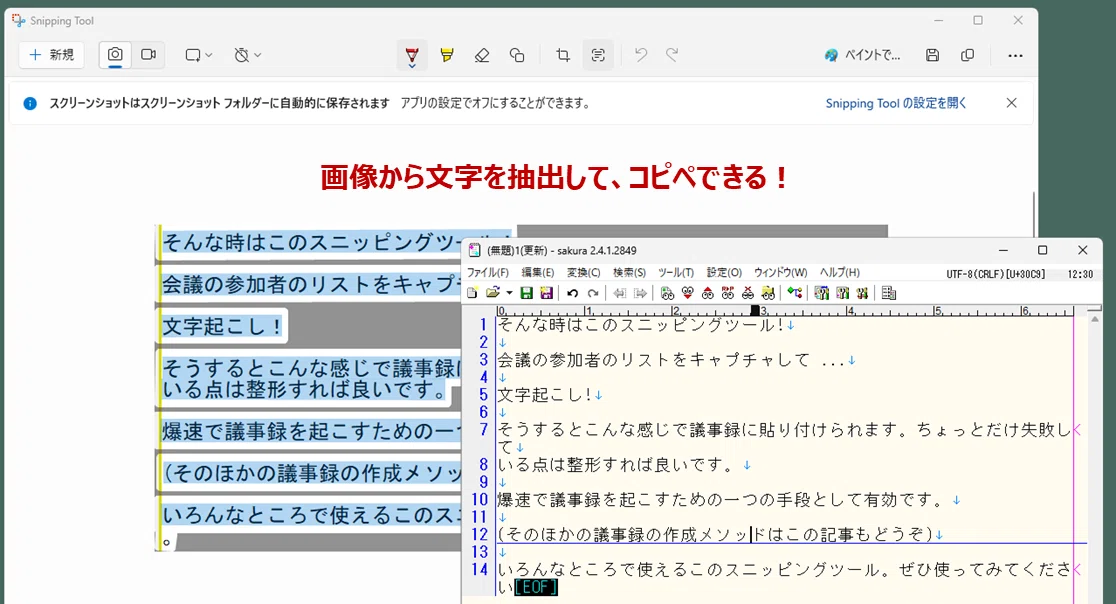Open the snip in Paint (ペイントで...)

click(x=863, y=55)
